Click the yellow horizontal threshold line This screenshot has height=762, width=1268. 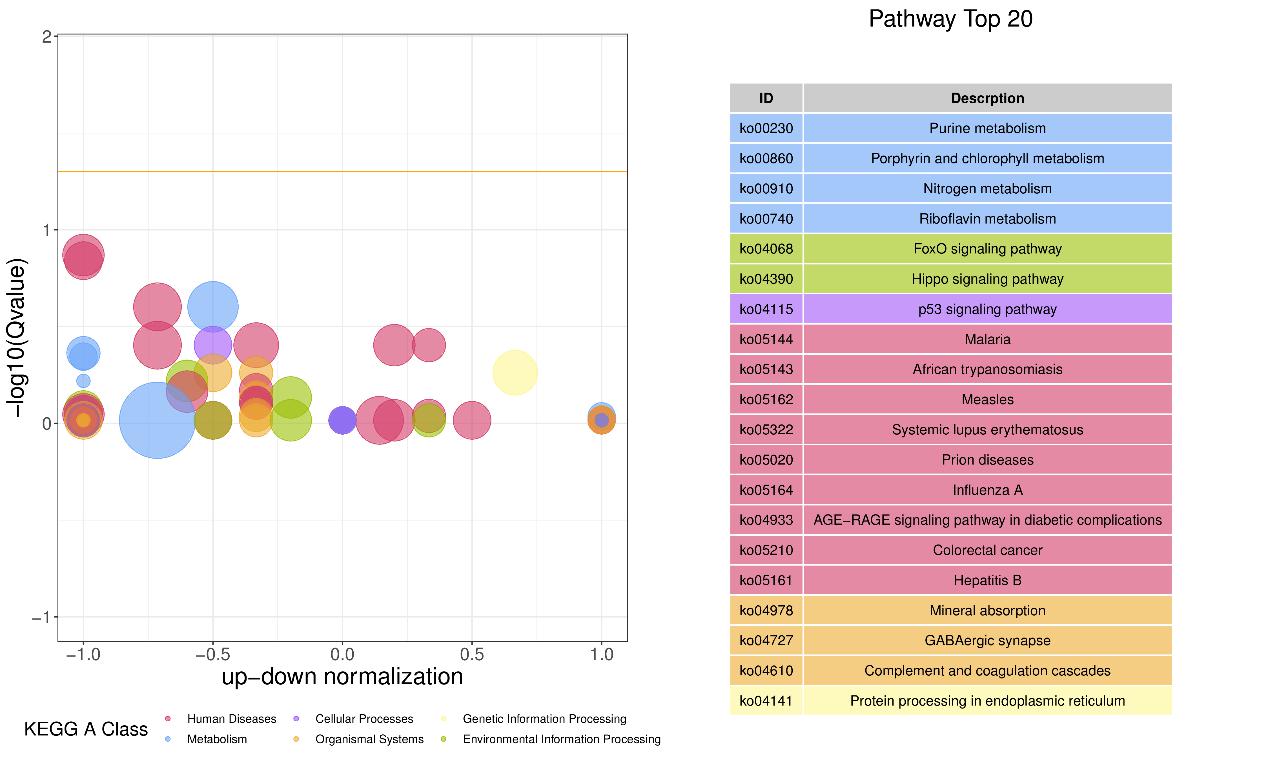(400, 172)
